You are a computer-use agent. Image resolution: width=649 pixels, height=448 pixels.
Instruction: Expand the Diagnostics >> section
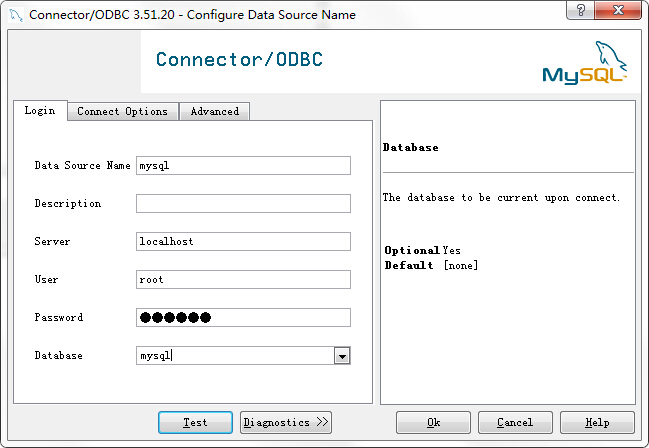click(286, 422)
